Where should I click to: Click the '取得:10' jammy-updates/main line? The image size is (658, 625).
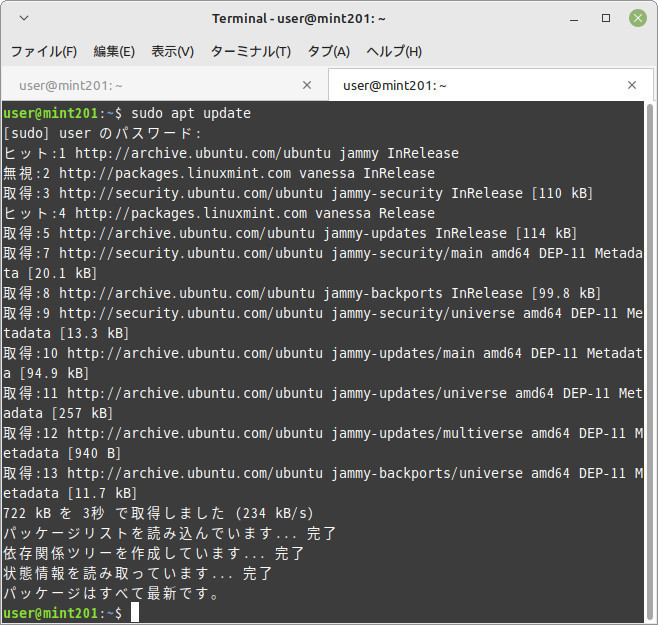[x=323, y=353]
